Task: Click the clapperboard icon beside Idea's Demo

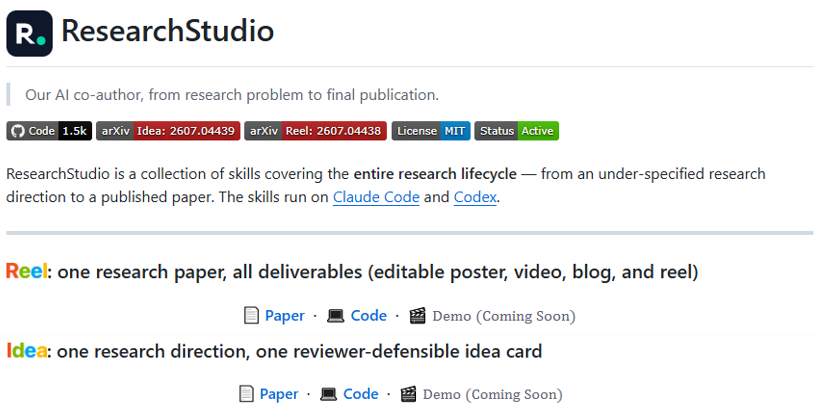Action: [x=408, y=394]
